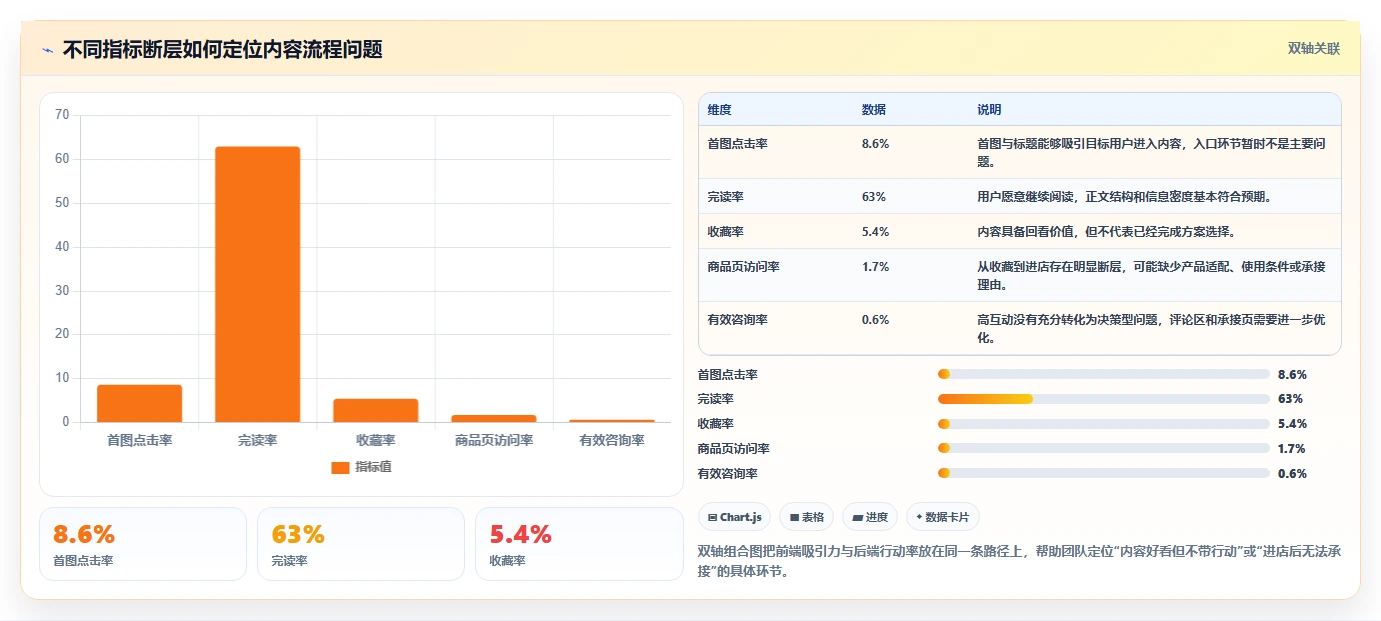The width and height of the screenshot is (1381, 621).
Task: Click the 数据 column header
Action: click(x=873, y=110)
